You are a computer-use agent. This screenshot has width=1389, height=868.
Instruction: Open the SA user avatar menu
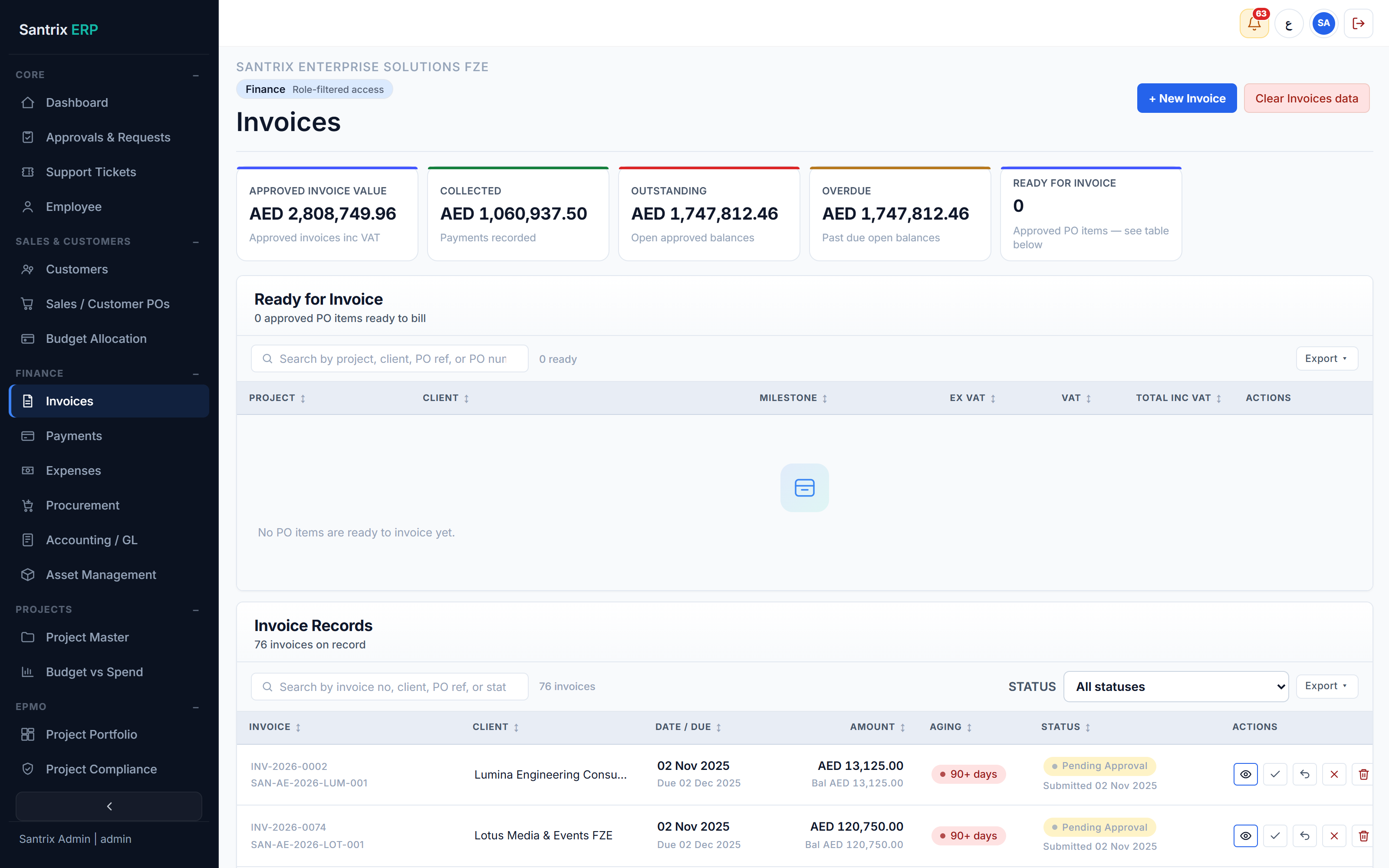(x=1323, y=23)
